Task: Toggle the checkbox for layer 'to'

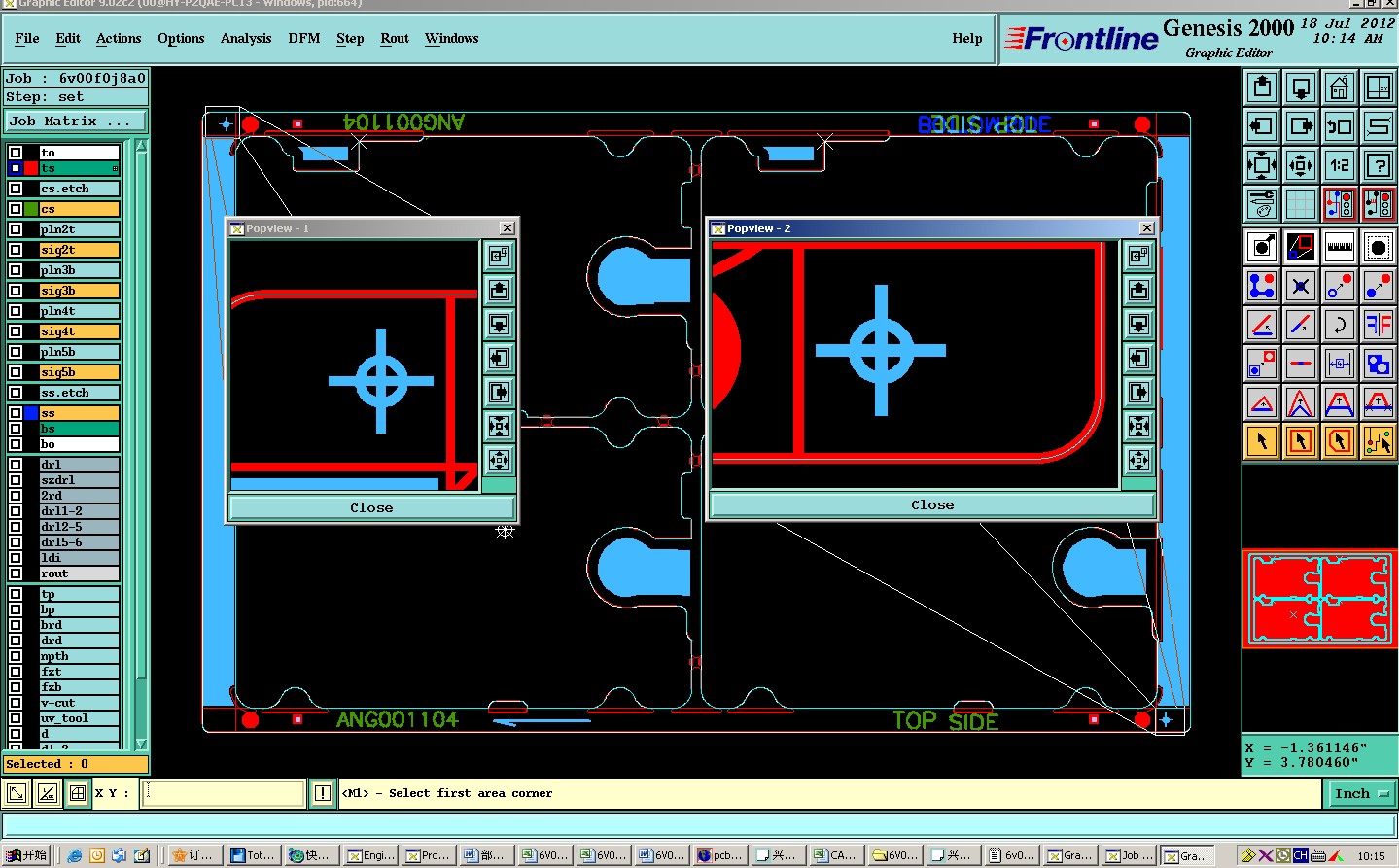Action: click(16, 153)
